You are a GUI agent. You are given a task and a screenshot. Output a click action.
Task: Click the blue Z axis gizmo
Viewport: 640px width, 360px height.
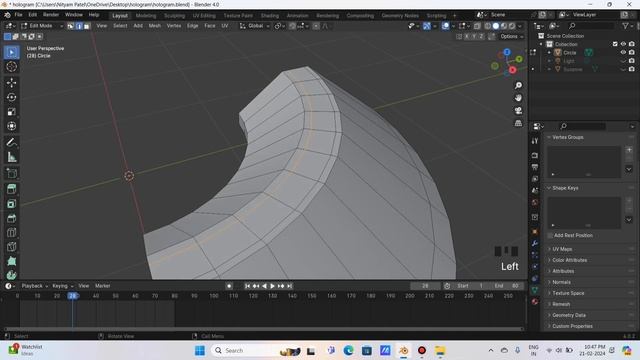(507, 52)
